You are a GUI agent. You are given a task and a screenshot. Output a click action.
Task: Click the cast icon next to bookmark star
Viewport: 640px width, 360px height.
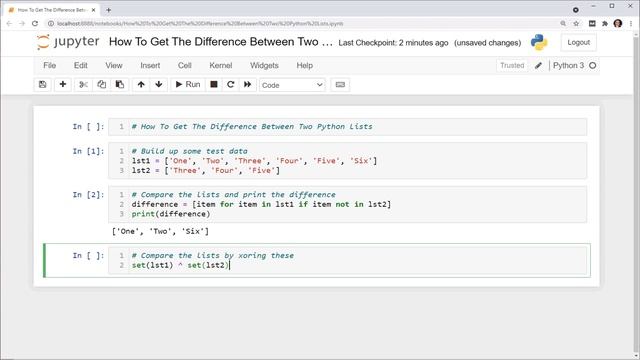[x=592, y=24]
